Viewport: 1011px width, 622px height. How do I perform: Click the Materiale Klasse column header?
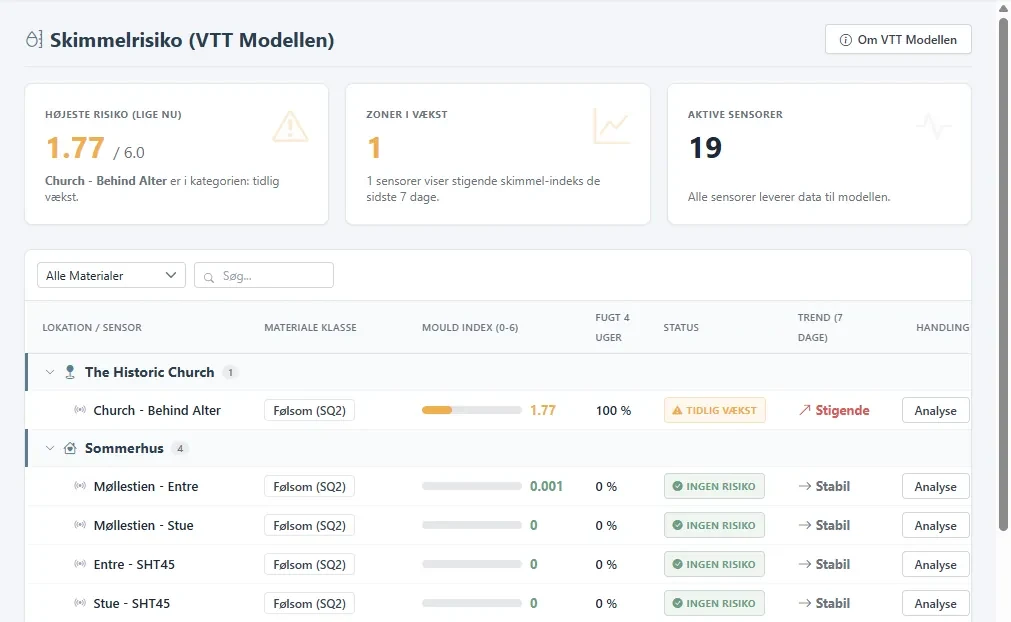310,327
